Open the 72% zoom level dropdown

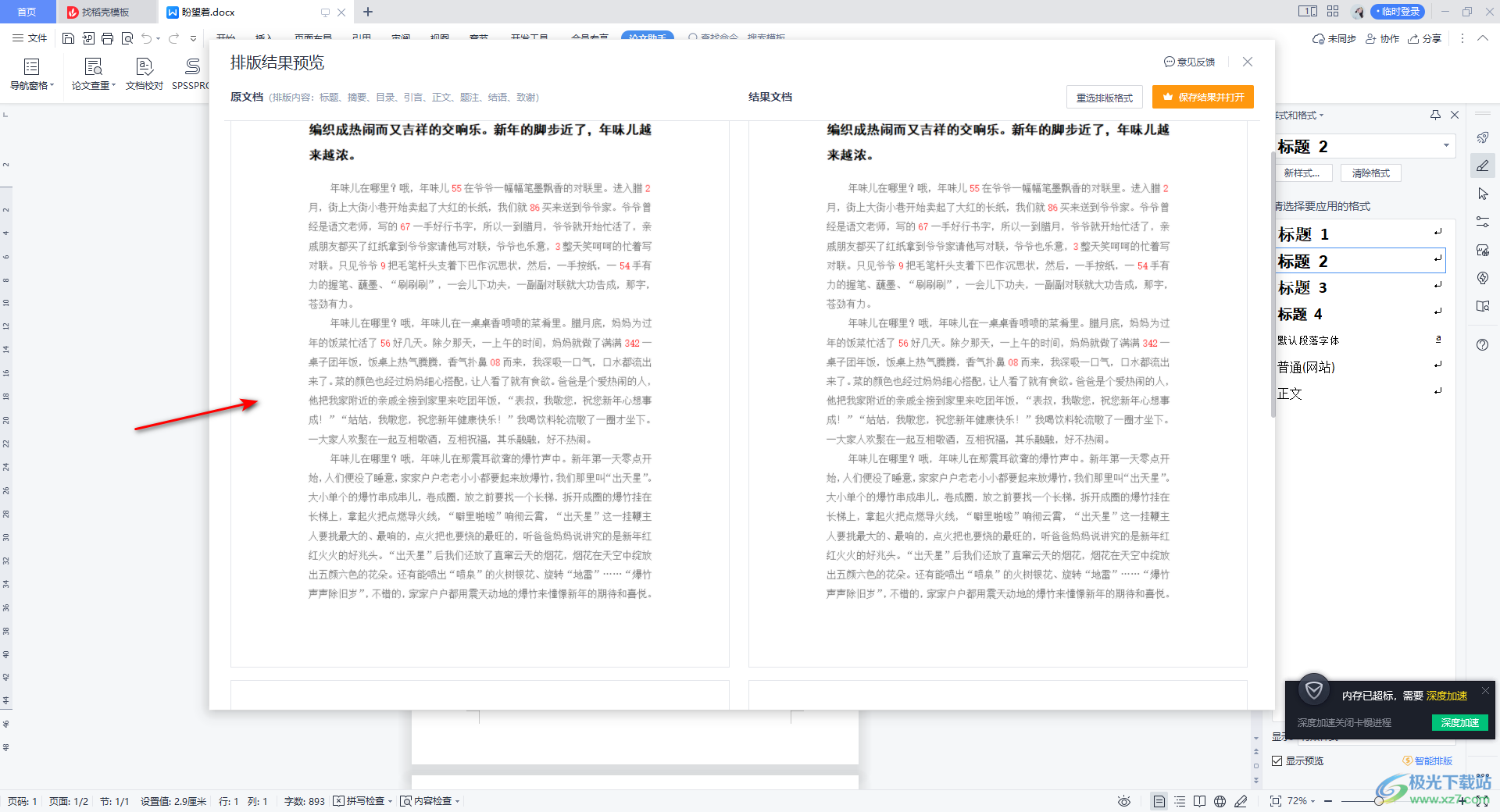click(1301, 801)
